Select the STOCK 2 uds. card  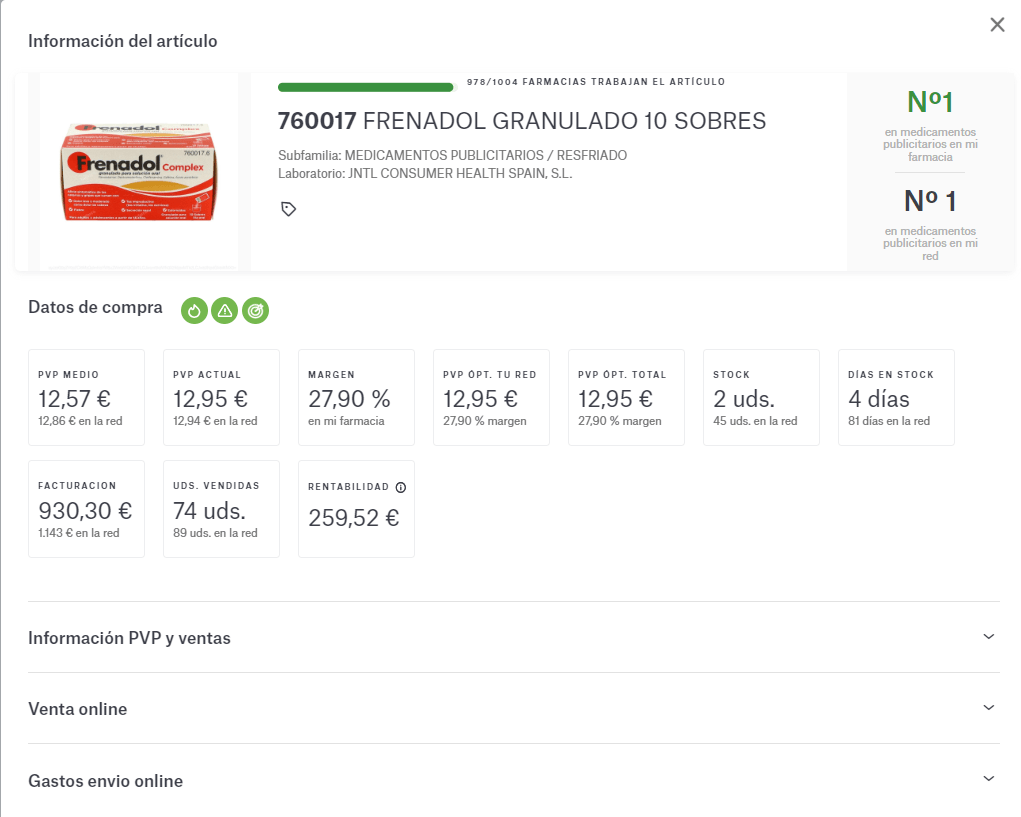coord(761,398)
